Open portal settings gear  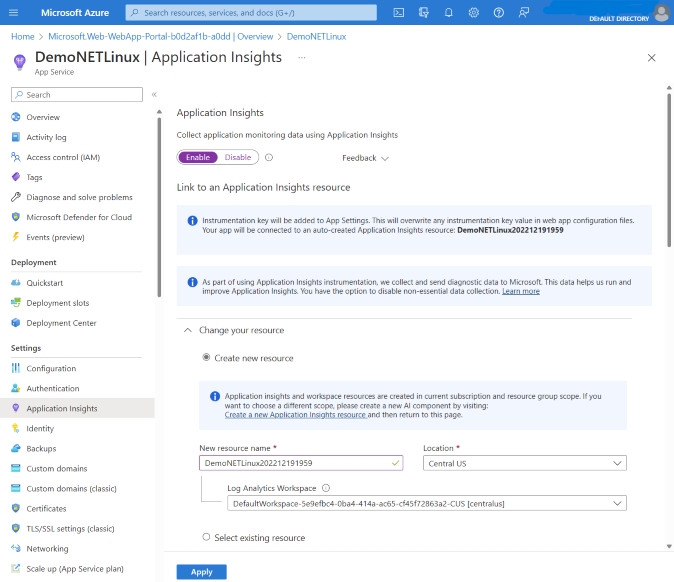coord(474,12)
